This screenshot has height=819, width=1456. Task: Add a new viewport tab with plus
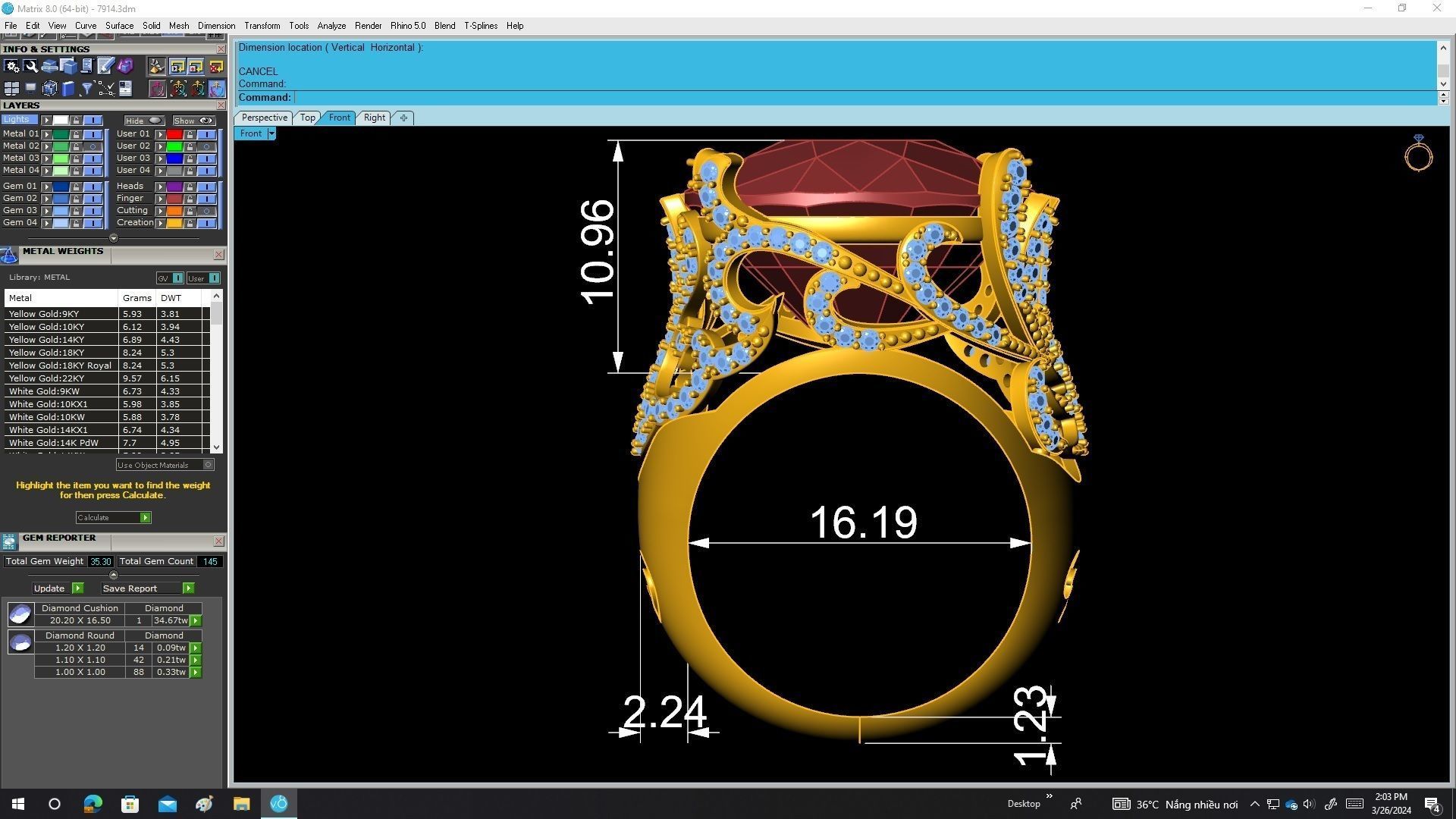403,118
